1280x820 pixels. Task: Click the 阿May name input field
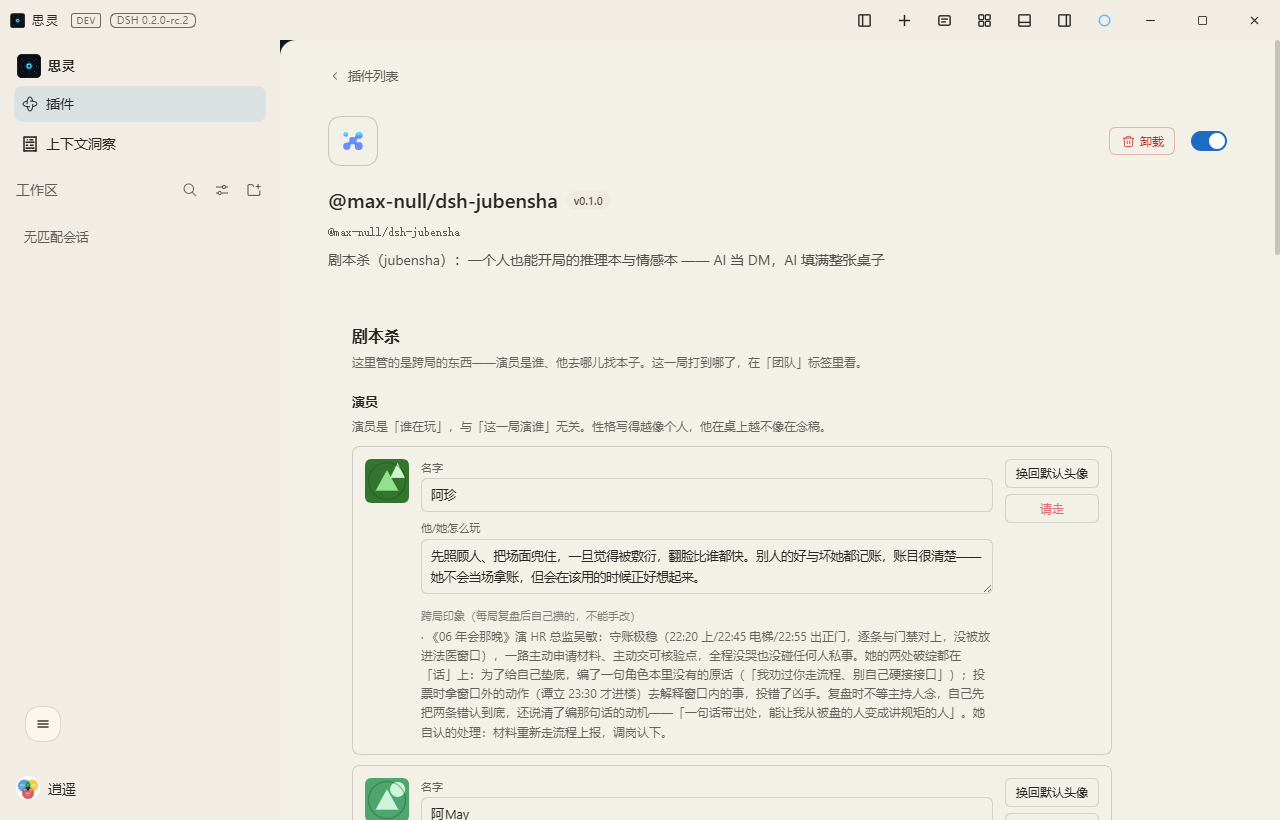tap(707, 809)
